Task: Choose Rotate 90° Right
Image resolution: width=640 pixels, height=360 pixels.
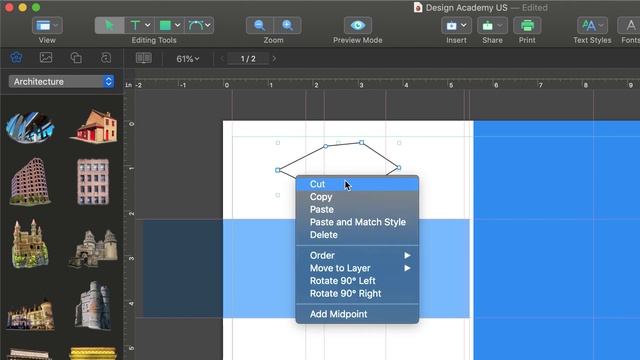Action: 357,293
